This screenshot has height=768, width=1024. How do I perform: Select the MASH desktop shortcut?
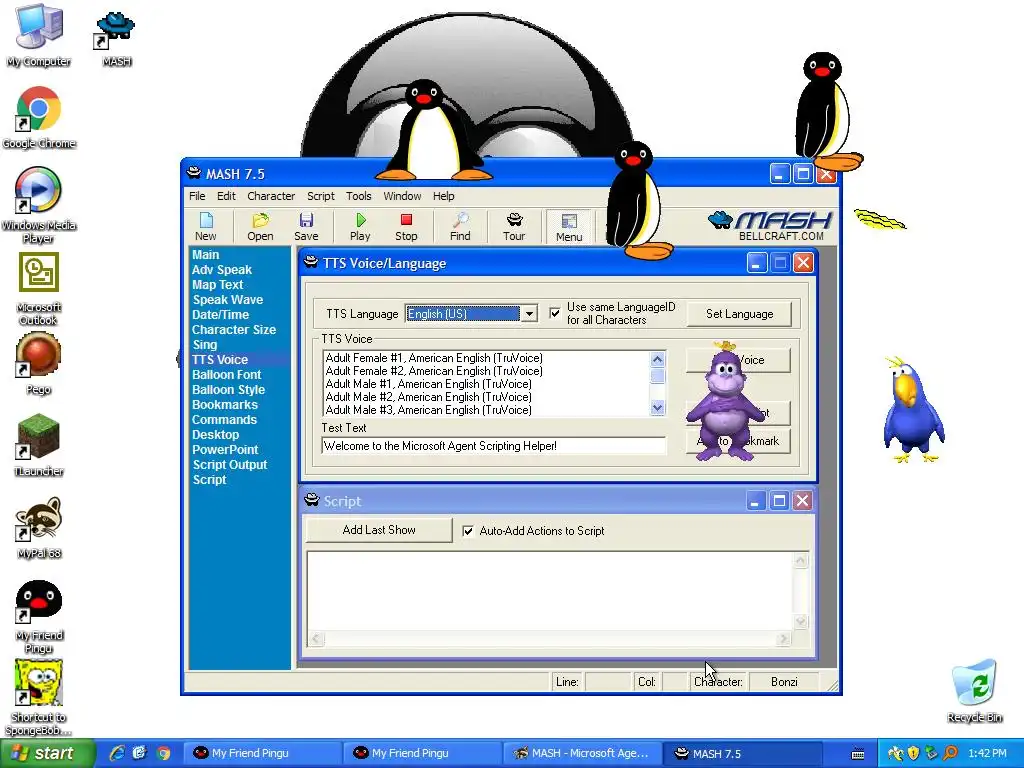(116, 38)
